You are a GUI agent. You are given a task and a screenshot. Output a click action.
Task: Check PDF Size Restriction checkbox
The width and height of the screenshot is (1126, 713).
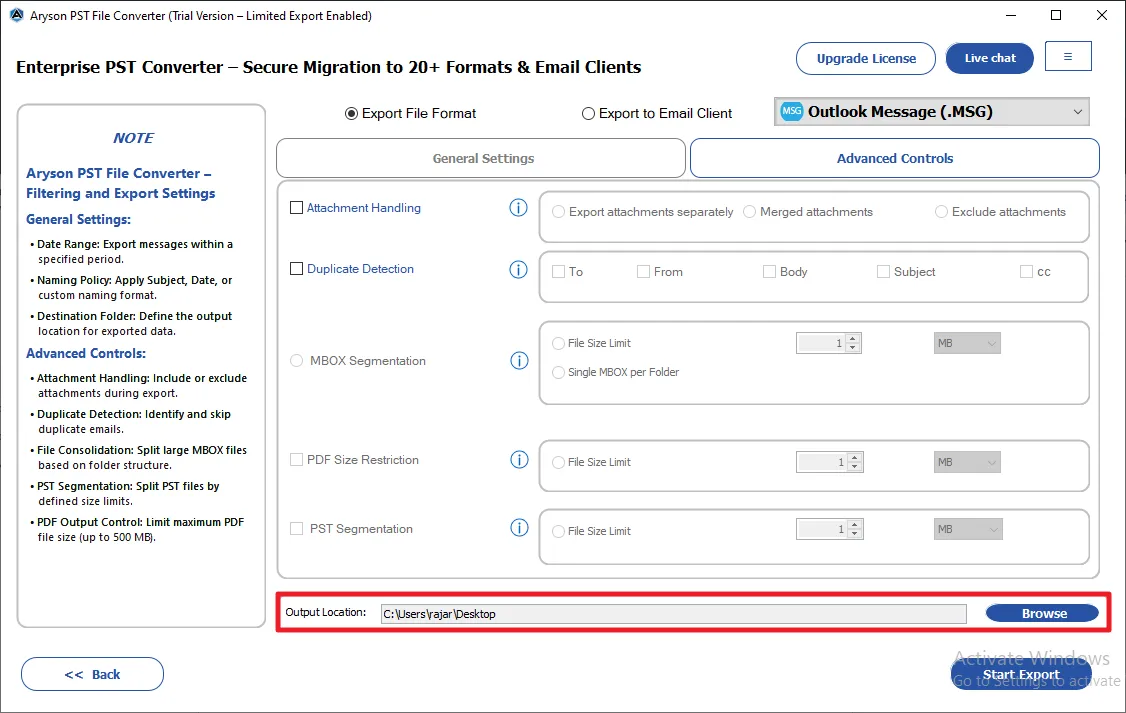[297, 460]
